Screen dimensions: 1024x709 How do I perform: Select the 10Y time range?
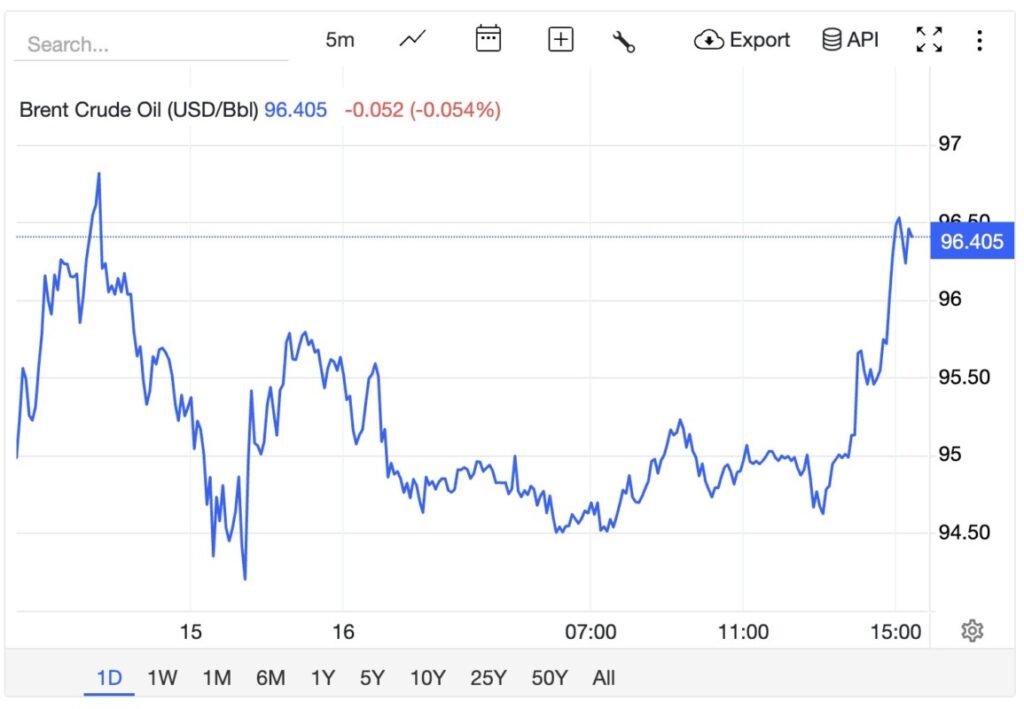pos(428,677)
